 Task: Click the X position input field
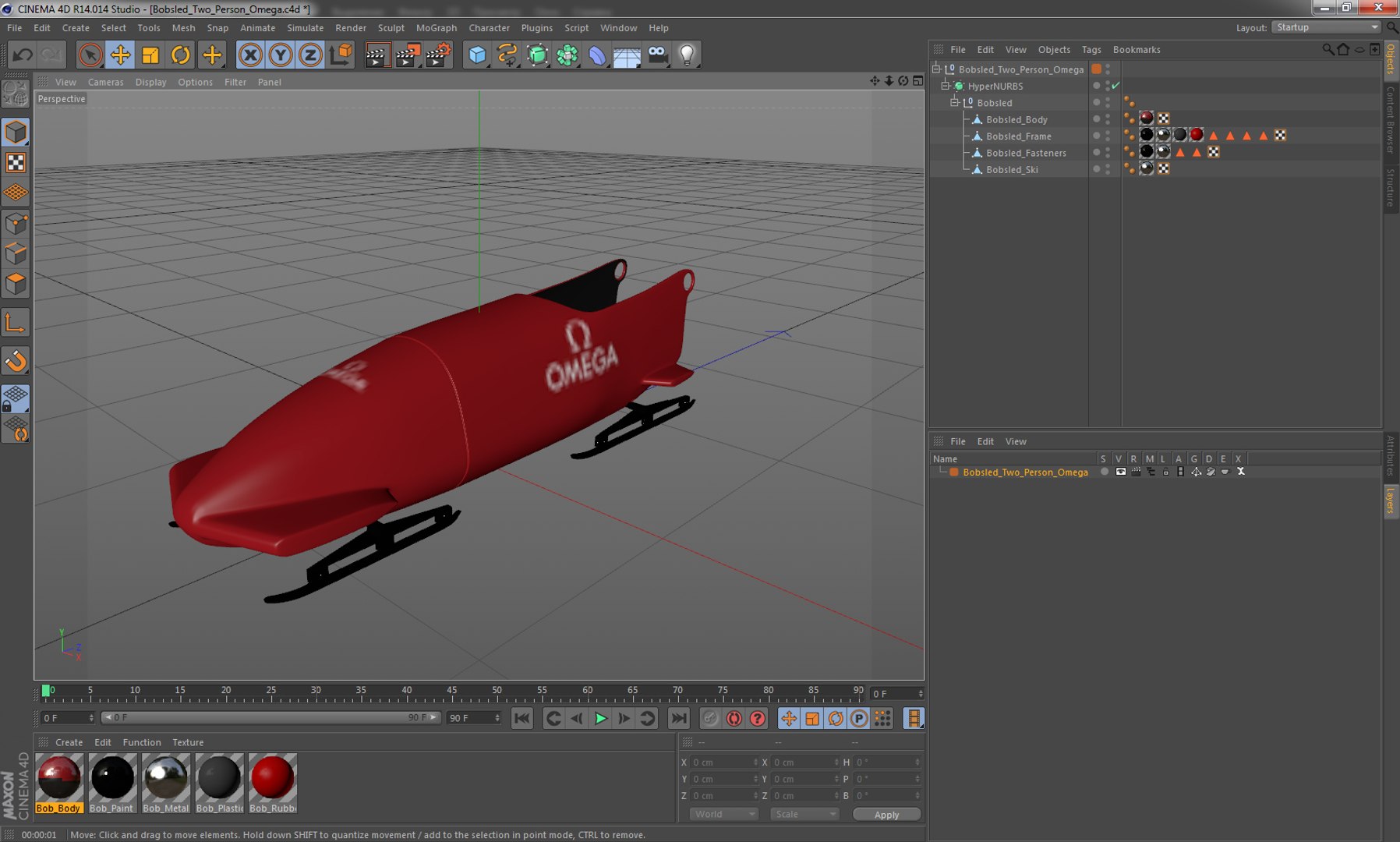(x=725, y=762)
